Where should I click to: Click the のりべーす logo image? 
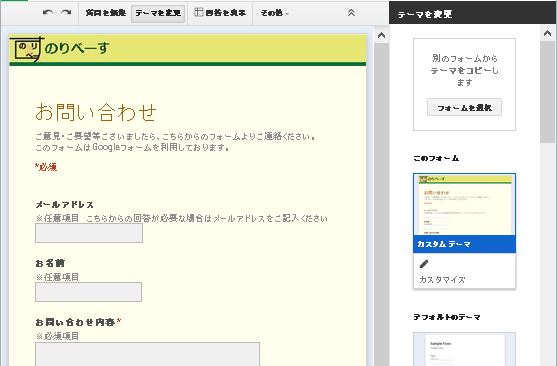click(59, 49)
